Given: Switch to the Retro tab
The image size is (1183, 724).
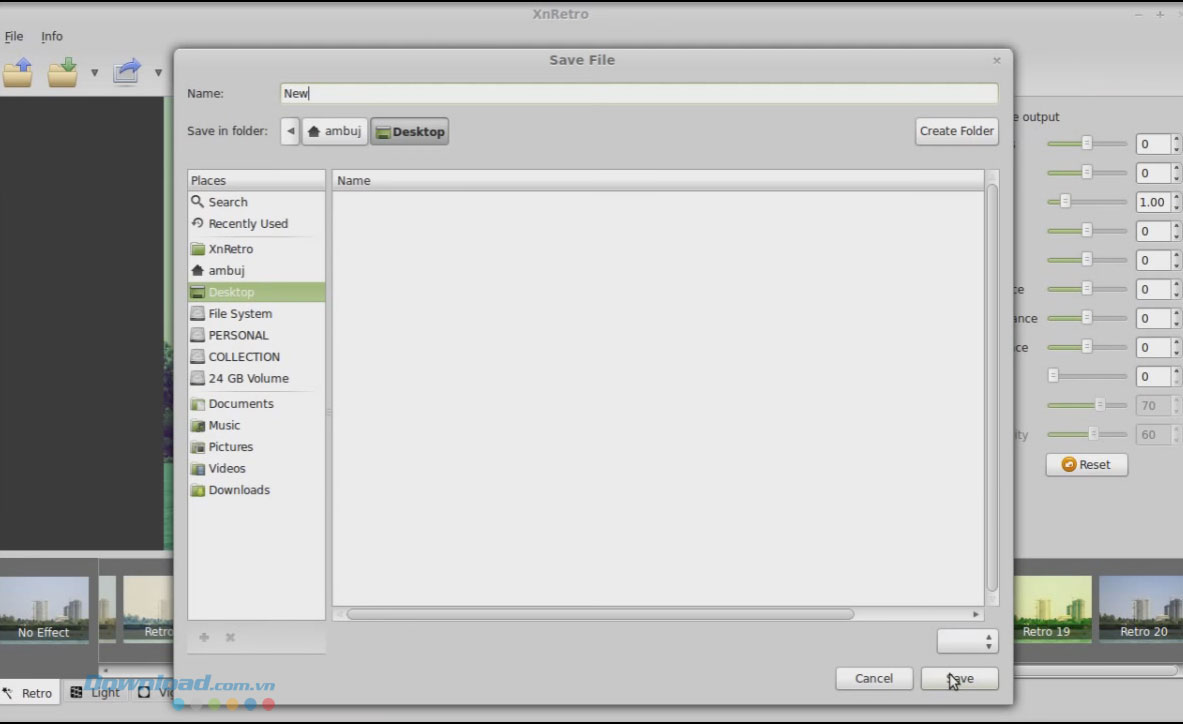Looking at the screenshot, I should pyautogui.click(x=28, y=693).
